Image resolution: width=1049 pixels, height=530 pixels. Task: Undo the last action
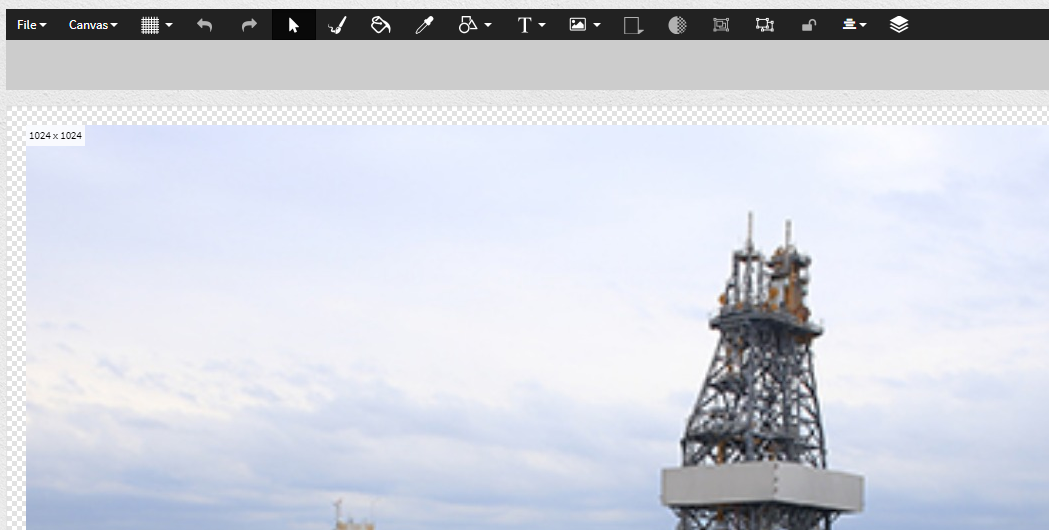(205, 25)
